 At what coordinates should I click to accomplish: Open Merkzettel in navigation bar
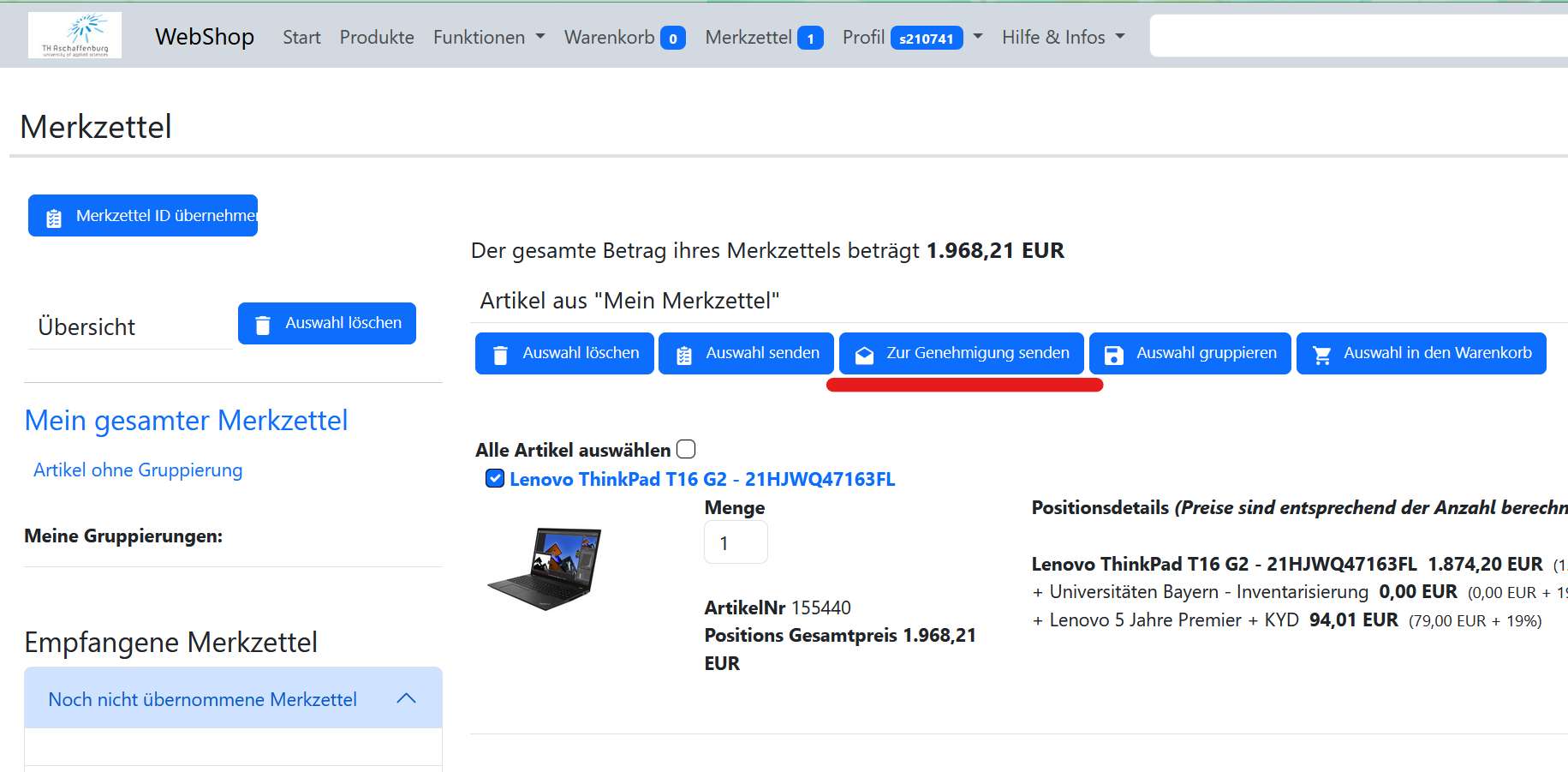(748, 37)
